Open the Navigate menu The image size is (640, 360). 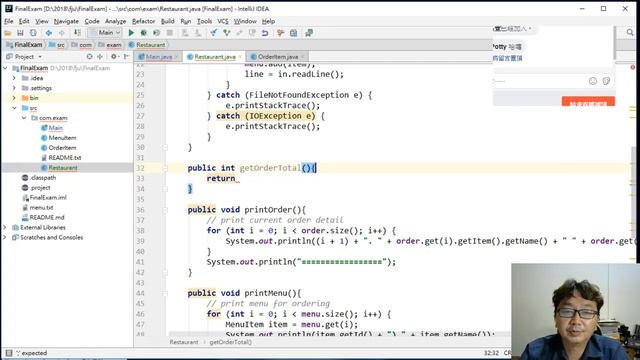[x=66, y=21]
